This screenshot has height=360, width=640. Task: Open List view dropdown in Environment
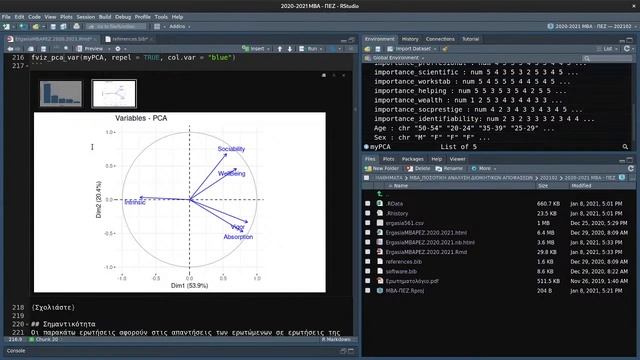[607, 49]
